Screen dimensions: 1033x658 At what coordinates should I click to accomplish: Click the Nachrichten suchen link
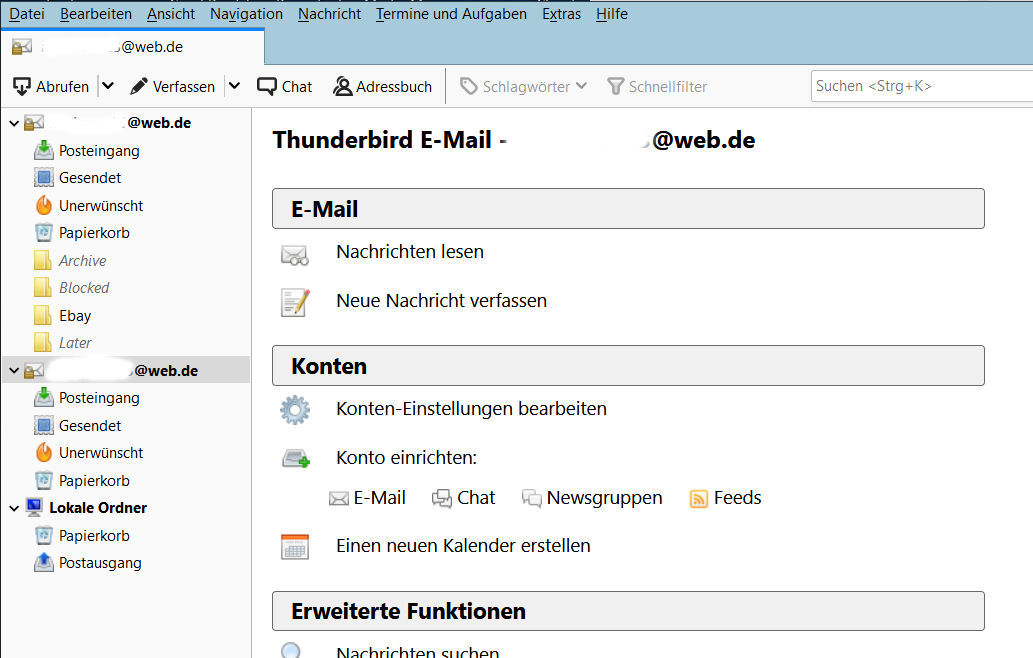click(418, 651)
